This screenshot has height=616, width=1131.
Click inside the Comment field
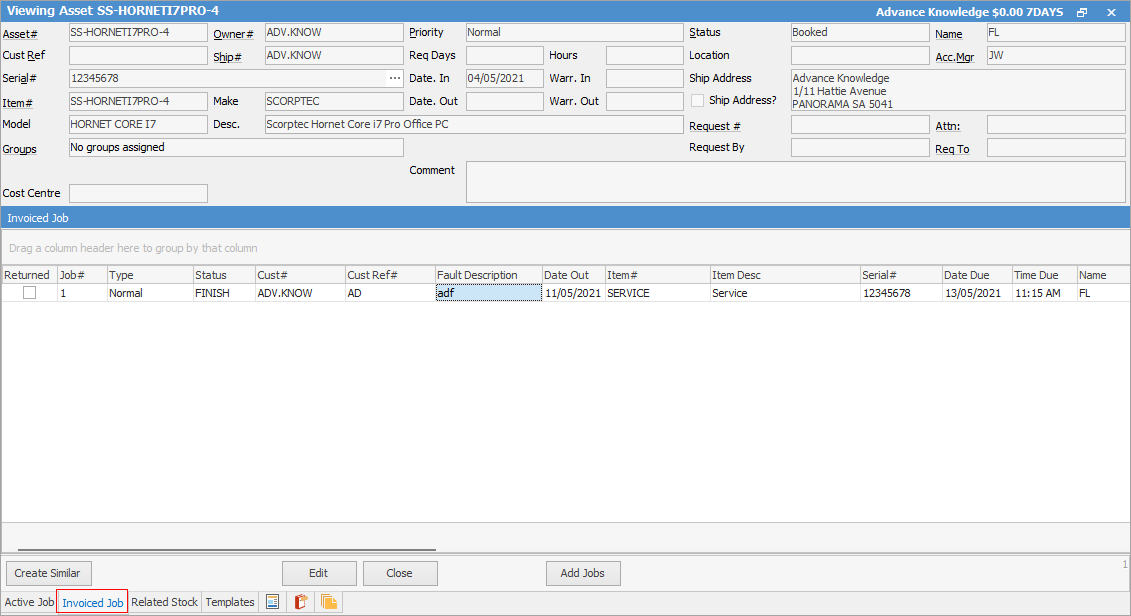(795, 180)
